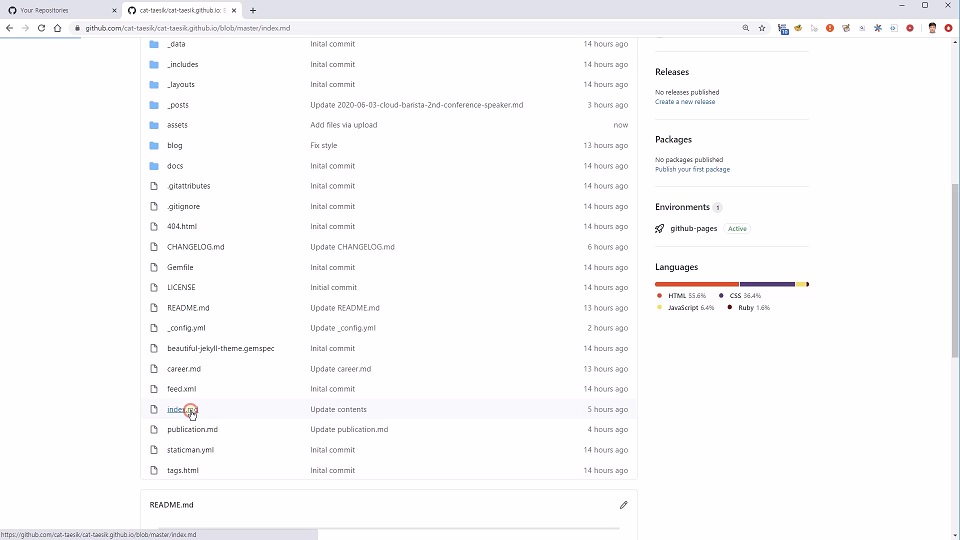Click 'Publish your first package' link
This screenshot has width=960, height=540.
[692, 169]
